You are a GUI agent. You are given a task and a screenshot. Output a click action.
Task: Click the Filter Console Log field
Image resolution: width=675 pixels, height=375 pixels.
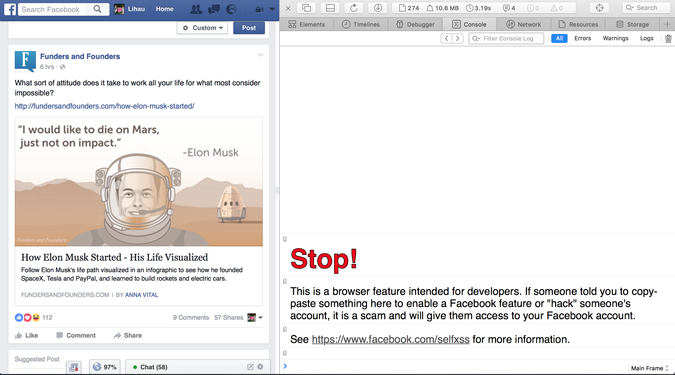[506, 38]
